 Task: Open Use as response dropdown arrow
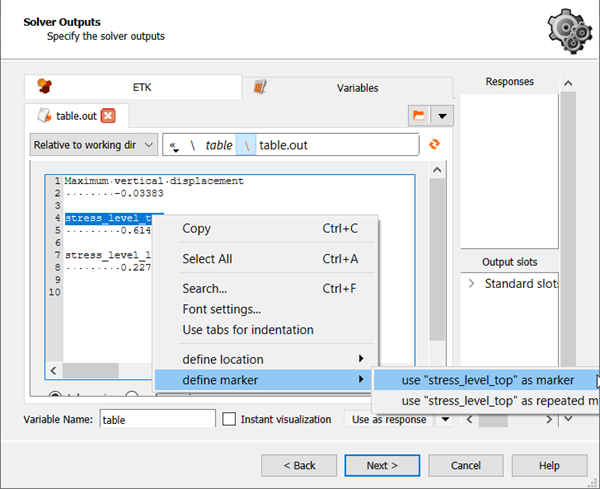click(x=445, y=419)
